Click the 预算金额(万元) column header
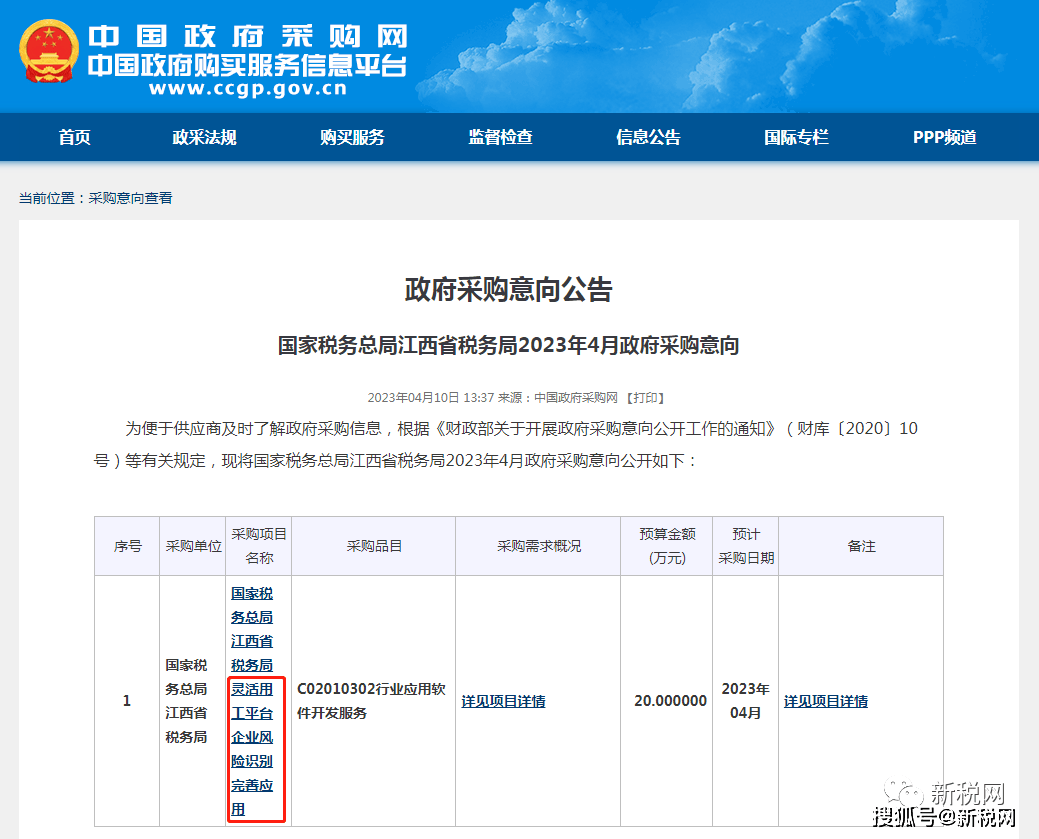1039x839 pixels. click(x=667, y=546)
